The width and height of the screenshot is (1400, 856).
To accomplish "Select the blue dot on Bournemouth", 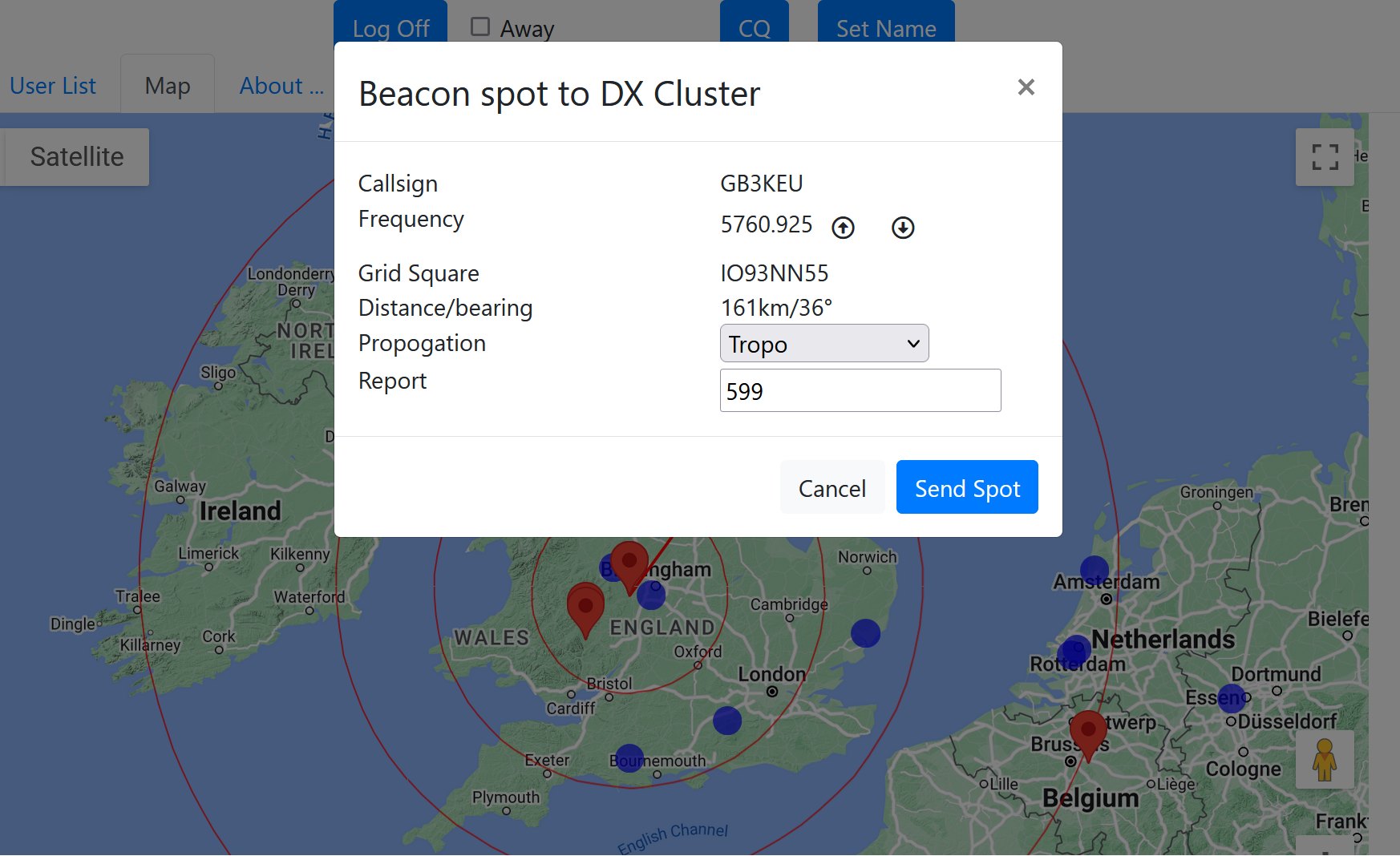I will [x=629, y=758].
